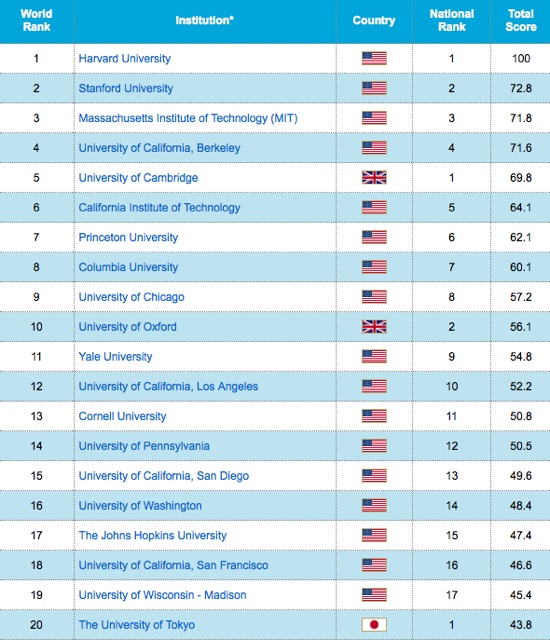The width and height of the screenshot is (550, 640).
Task: Click The Johns Hopkins University link
Action: click(x=153, y=535)
